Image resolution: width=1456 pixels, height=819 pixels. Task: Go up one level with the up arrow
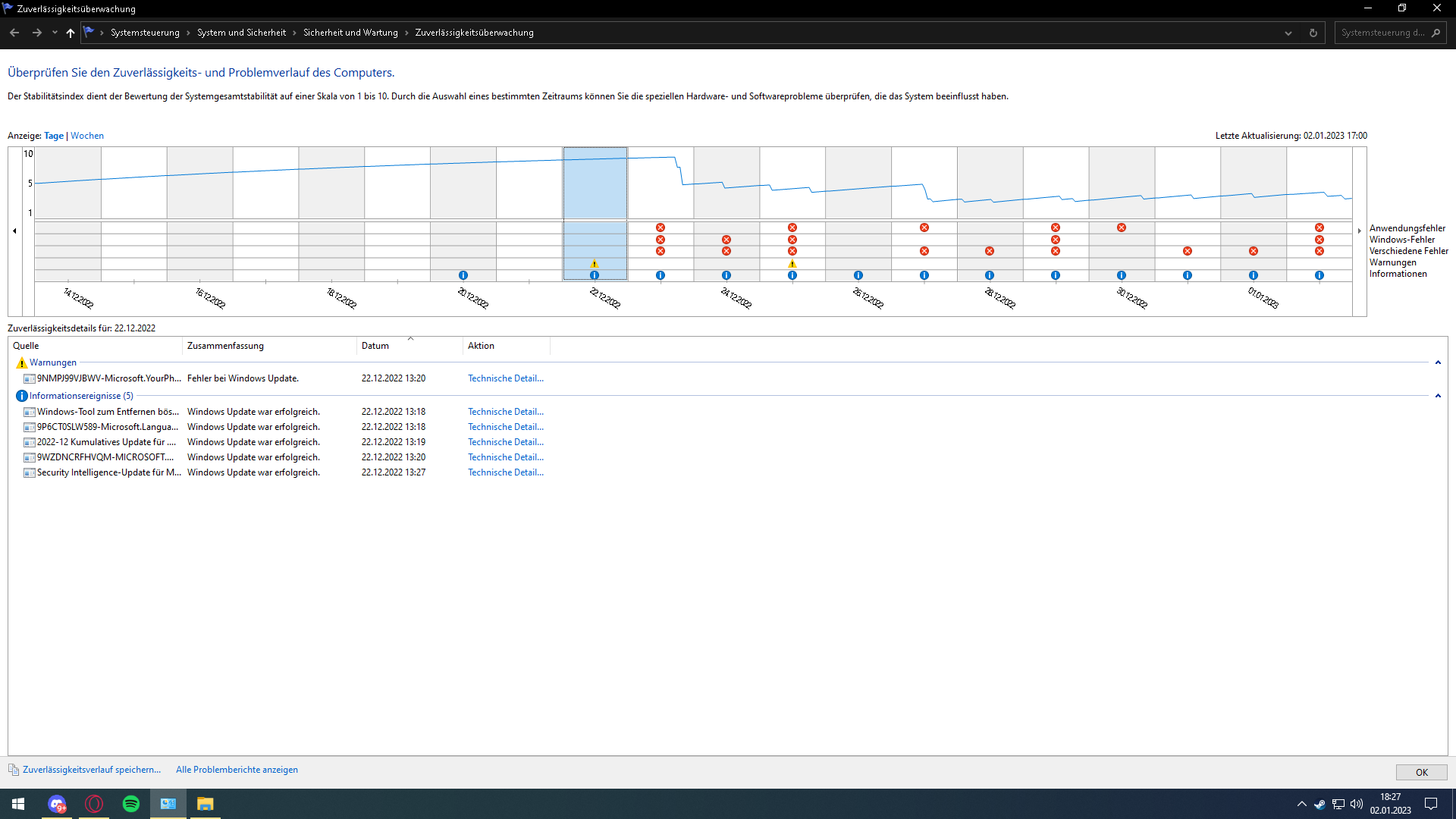pyautogui.click(x=71, y=33)
